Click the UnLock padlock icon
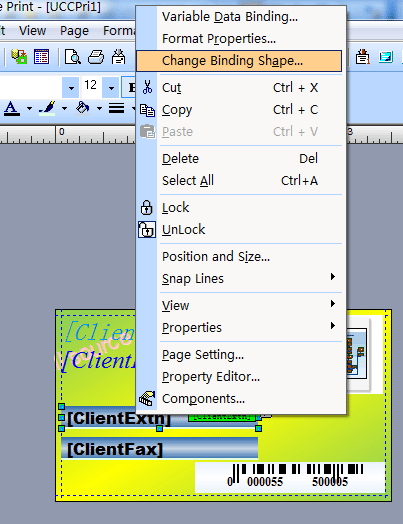 point(147,230)
